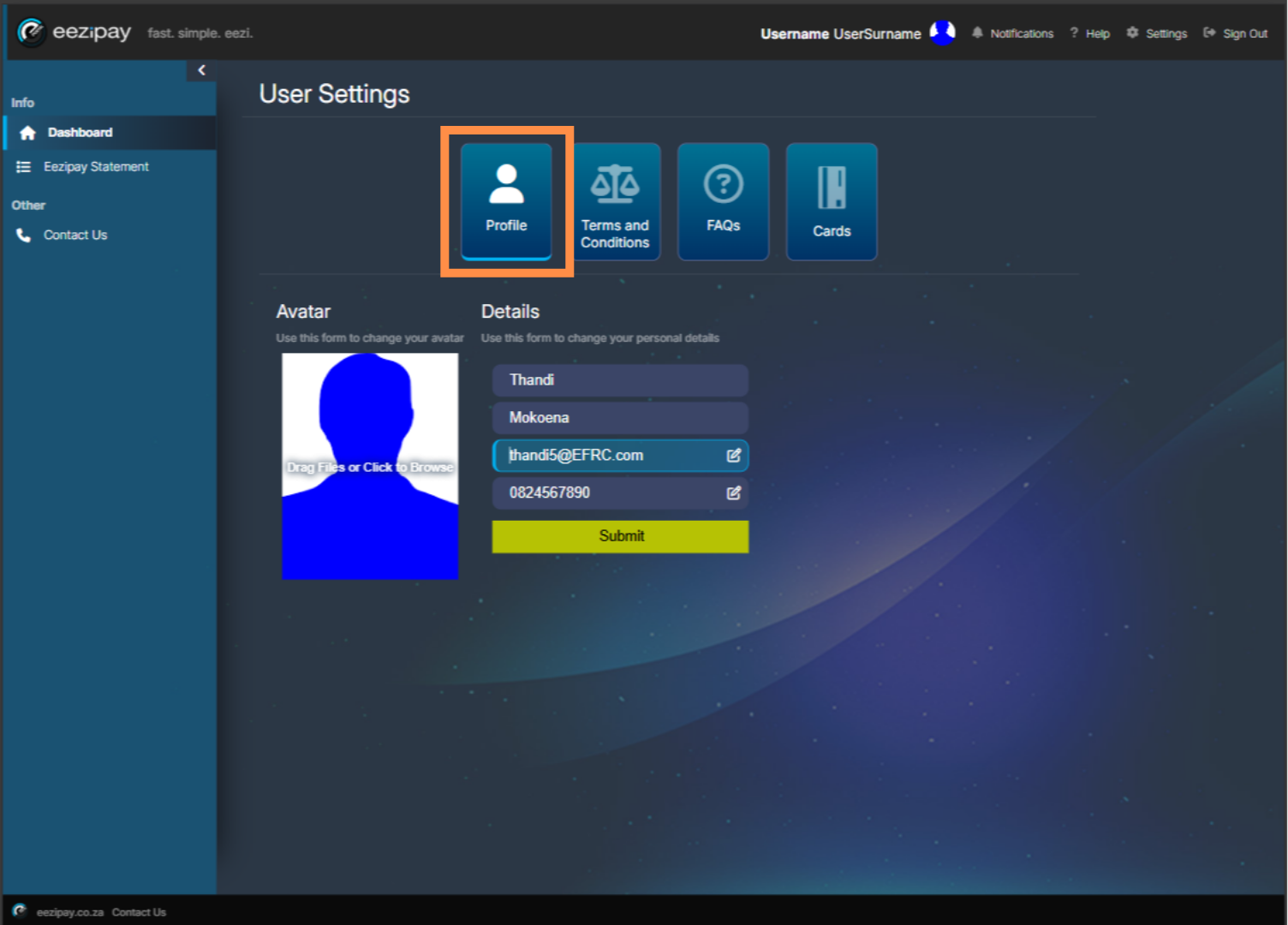Open Notifications bell in top bar
This screenshot has width=1288, height=925.
[1012, 33]
